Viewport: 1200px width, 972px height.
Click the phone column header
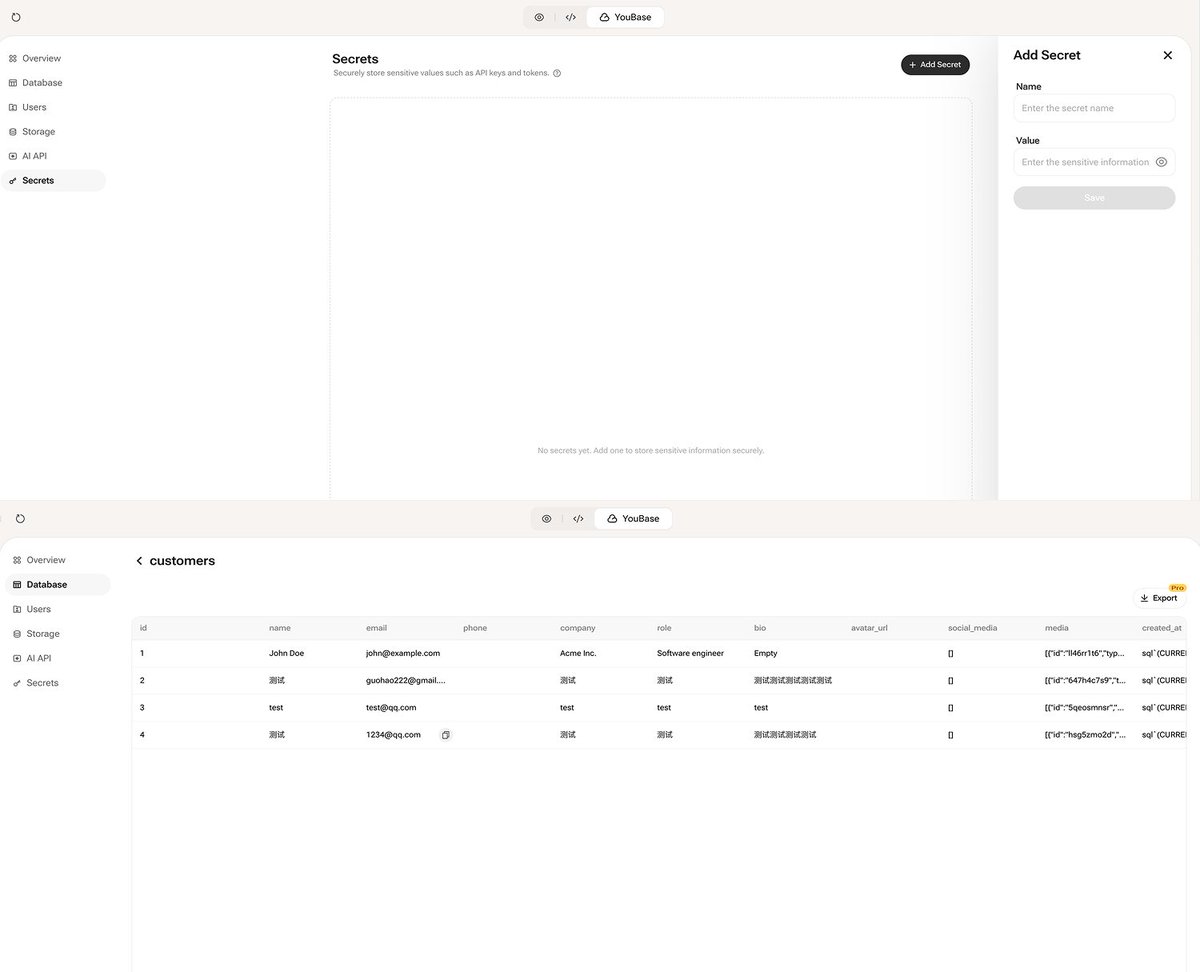475,628
